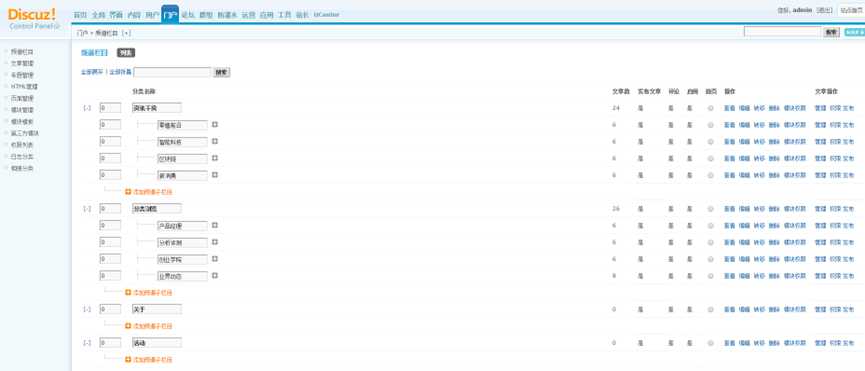Screen dimensions: 865x371
Task: Open the 用户 top navigation tab
Action: 152,15
